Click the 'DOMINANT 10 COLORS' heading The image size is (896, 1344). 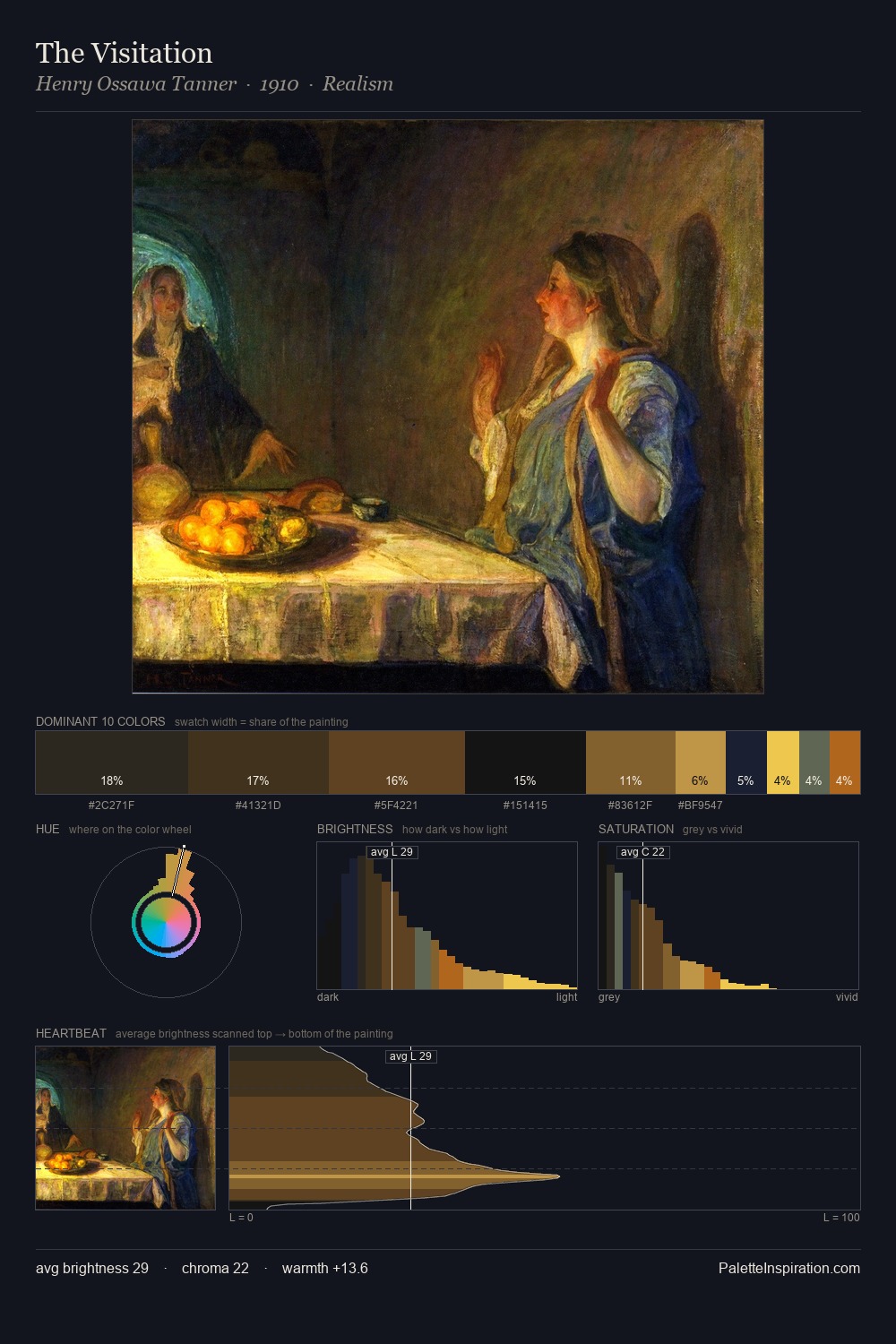100,721
